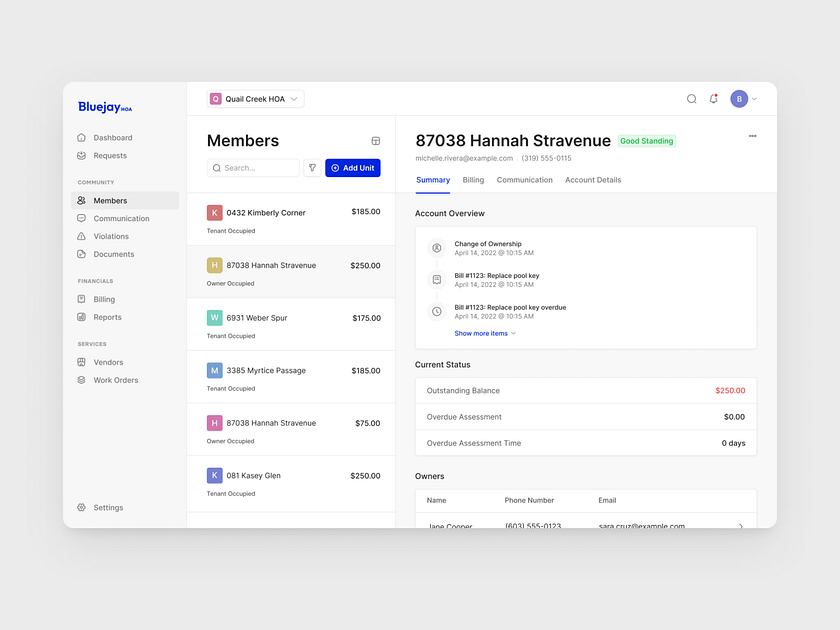Switch to the Account Details tab
This screenshot has width=840, height=630.
593,180
